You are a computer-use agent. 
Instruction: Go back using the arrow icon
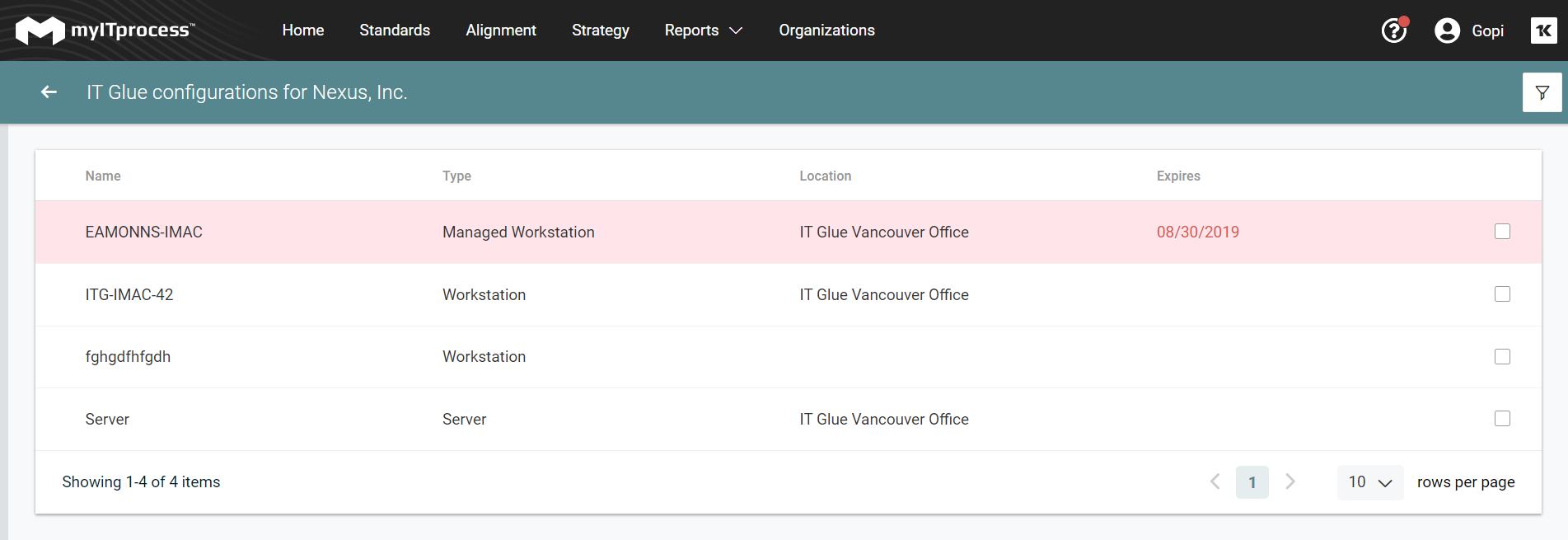point(49,92)
